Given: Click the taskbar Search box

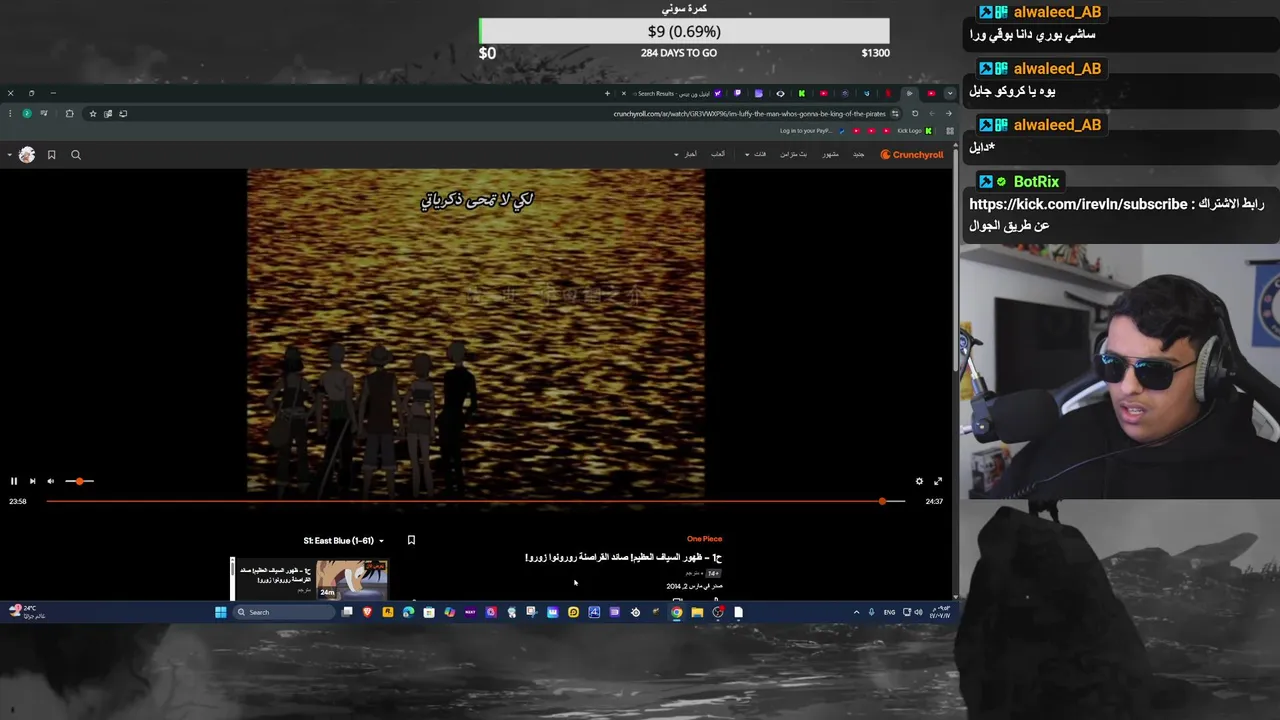Looking at the screenshot, I should click(283, 612).
